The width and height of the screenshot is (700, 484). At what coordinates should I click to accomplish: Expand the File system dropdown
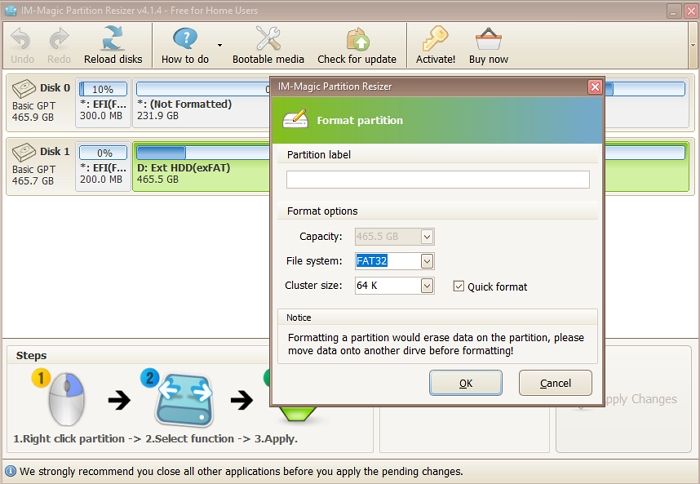(x=427, y=261)
